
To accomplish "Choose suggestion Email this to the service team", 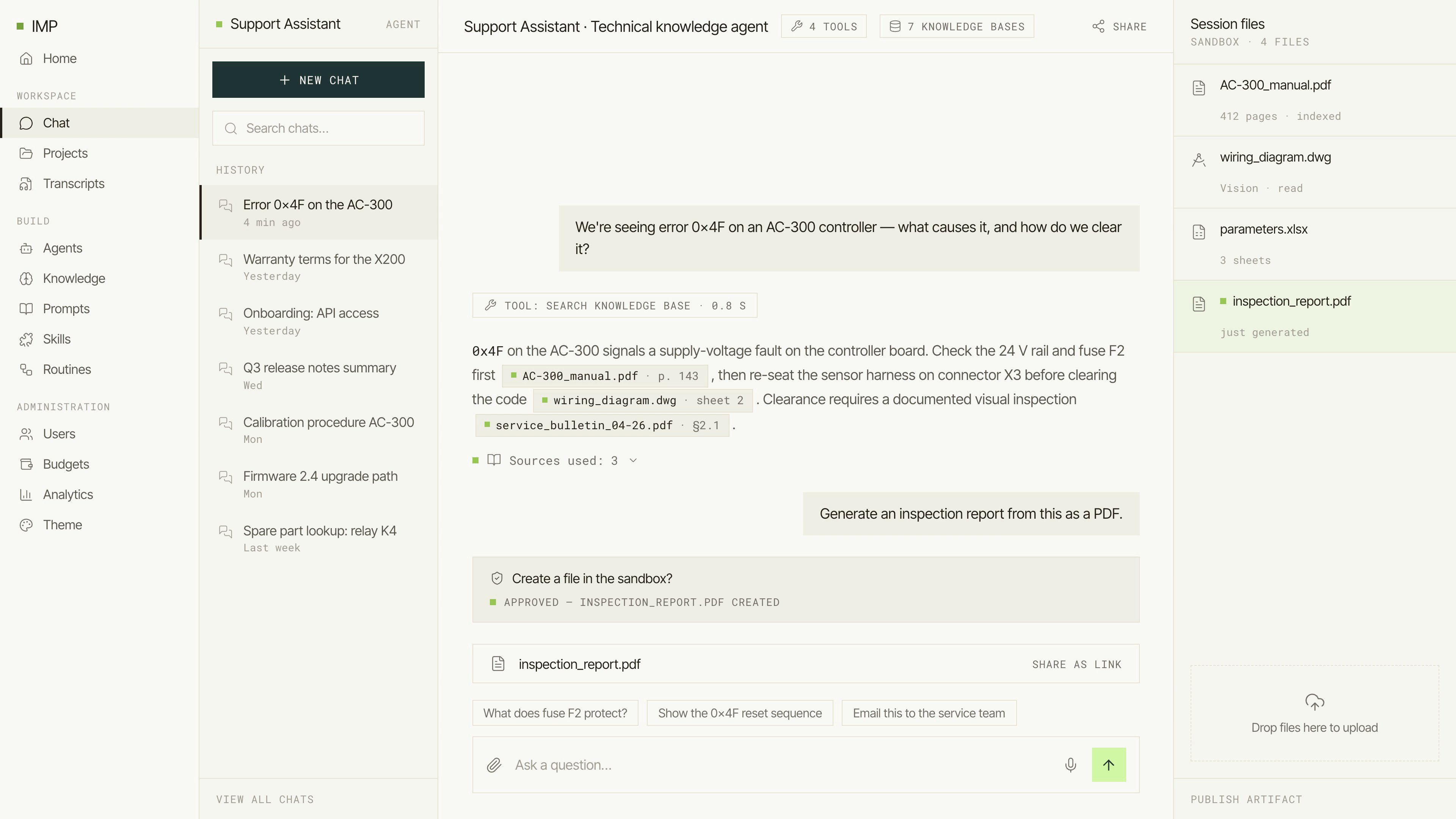I will tap(929, 713).
